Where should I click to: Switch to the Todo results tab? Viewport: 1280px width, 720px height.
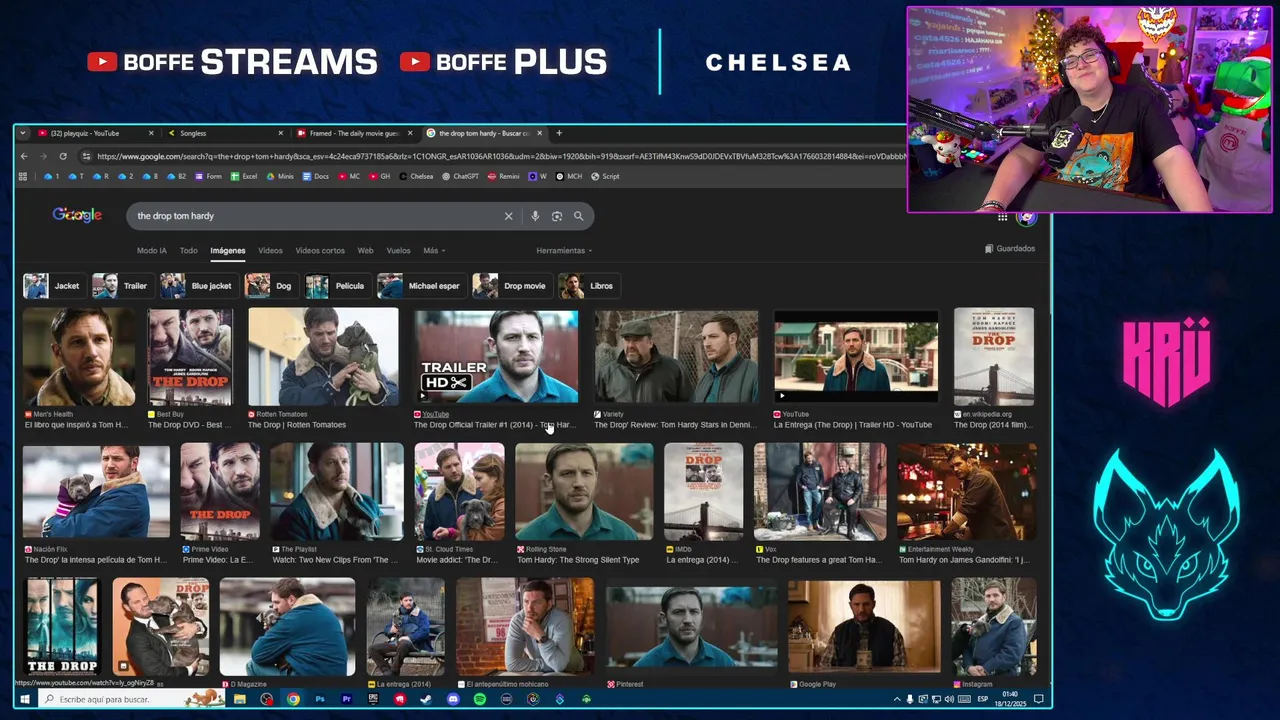coord(188,251)
